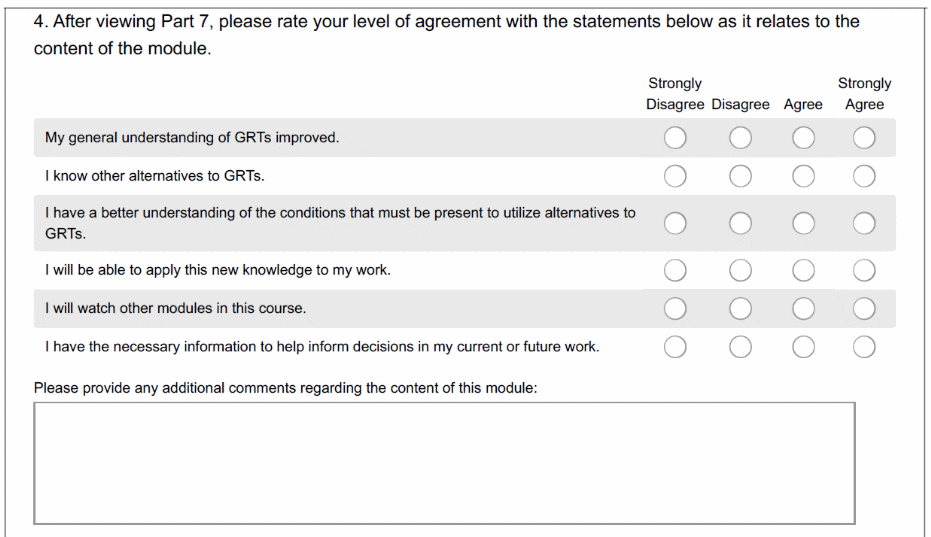Pick Strongly Disagree for applying new knowledge to work
The height and width of the screenshot is (537, 931).
pos(675,270)
